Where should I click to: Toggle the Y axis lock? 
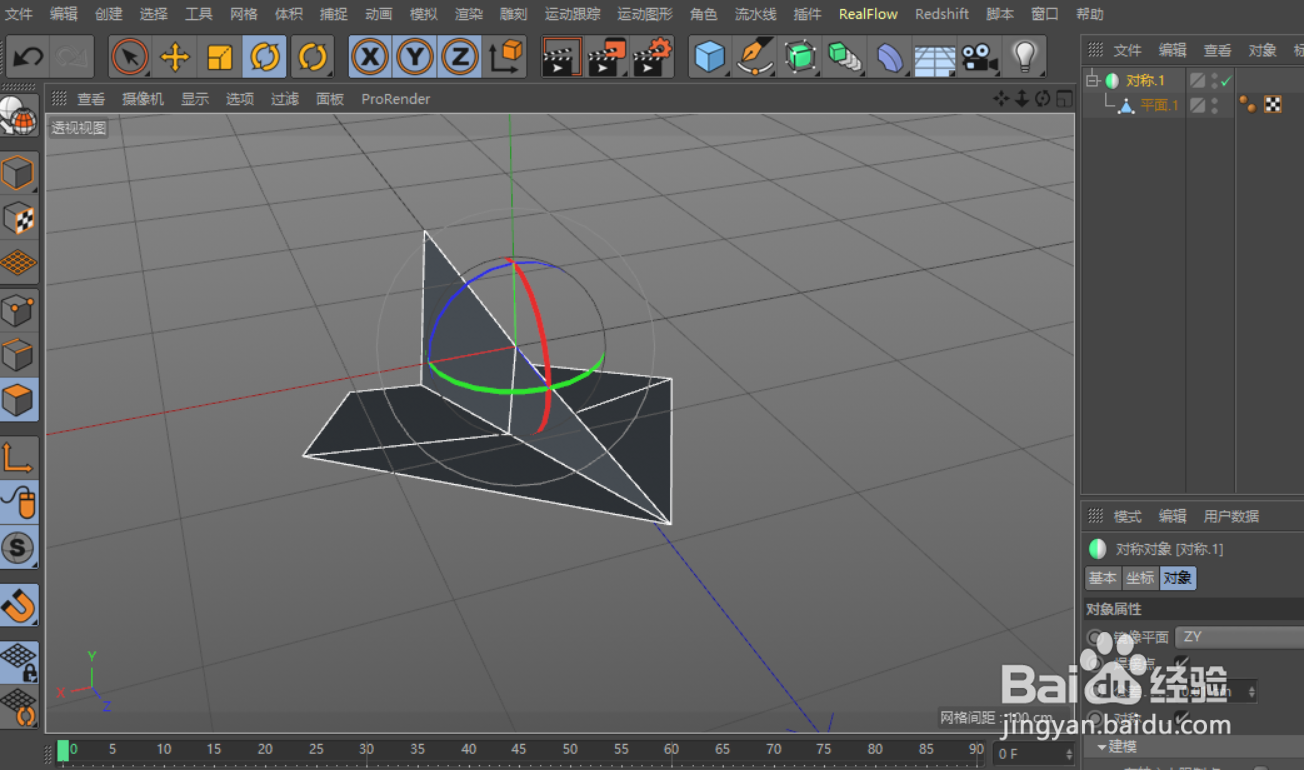pyautogui.click(x=414, y=57)
